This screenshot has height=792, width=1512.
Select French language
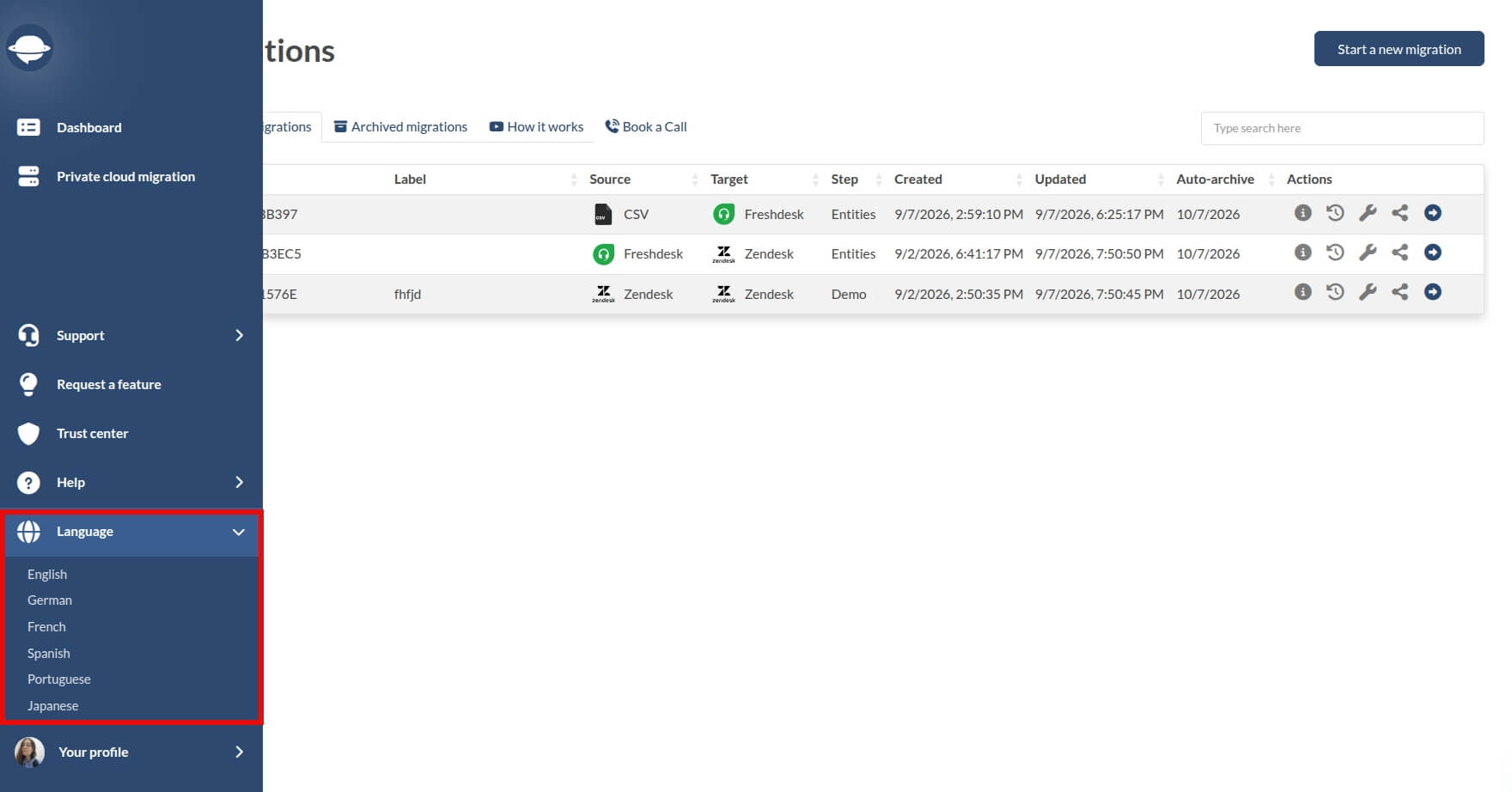(x=46, y=626)
